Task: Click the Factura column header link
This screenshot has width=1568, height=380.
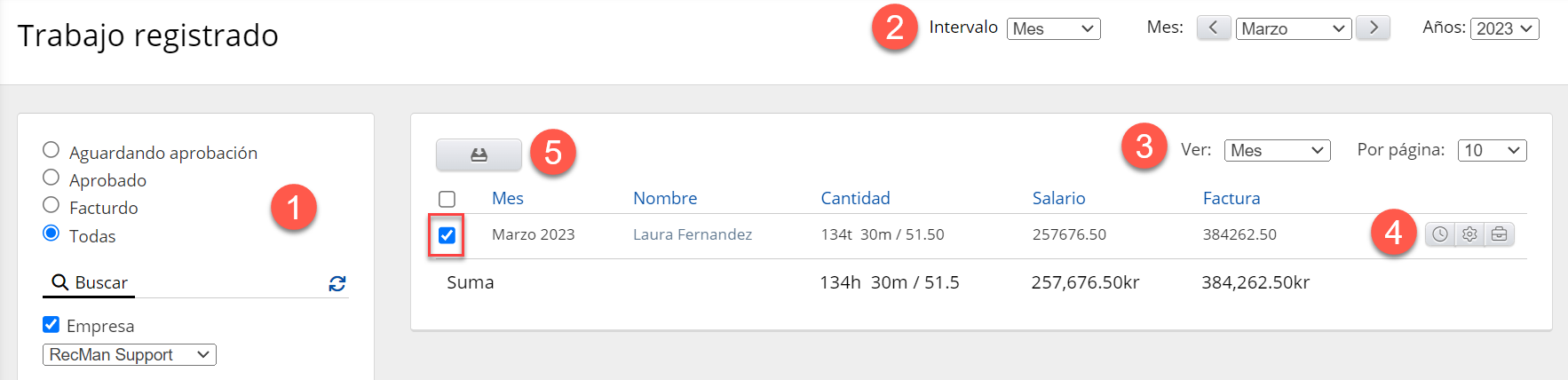Action: click(x=1231, y=198)
